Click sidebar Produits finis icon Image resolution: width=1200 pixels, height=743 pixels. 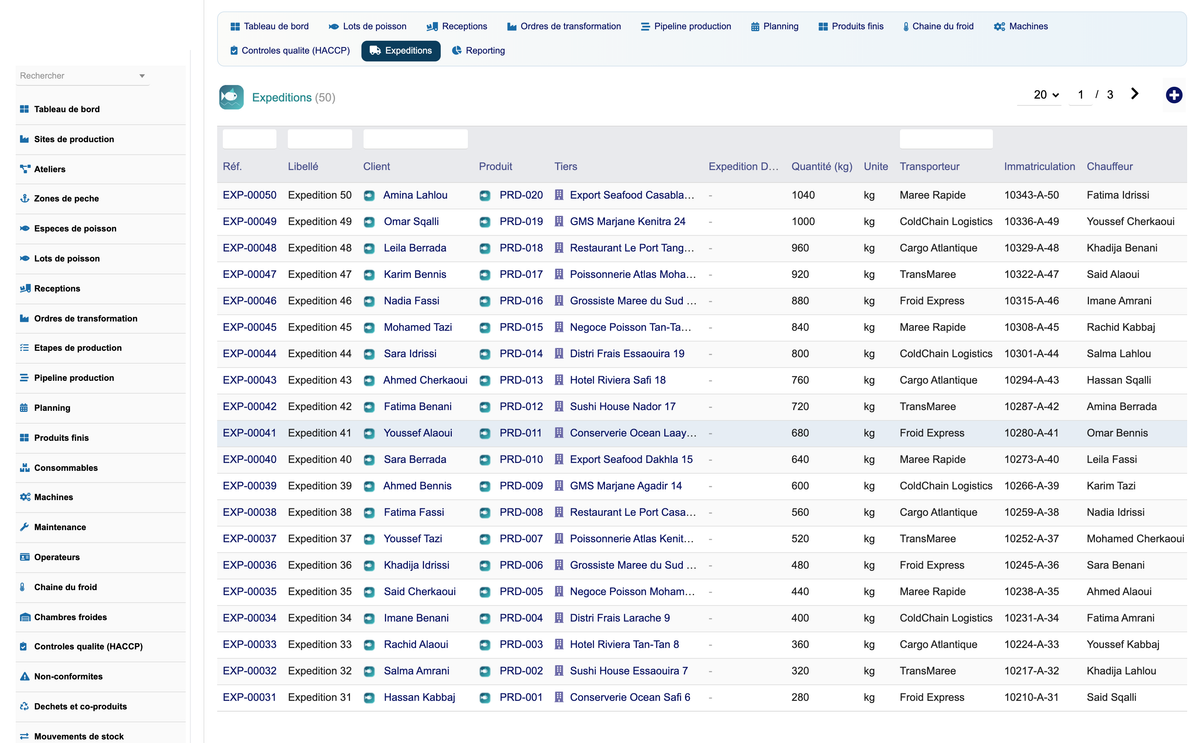click(x=25, y=438)
